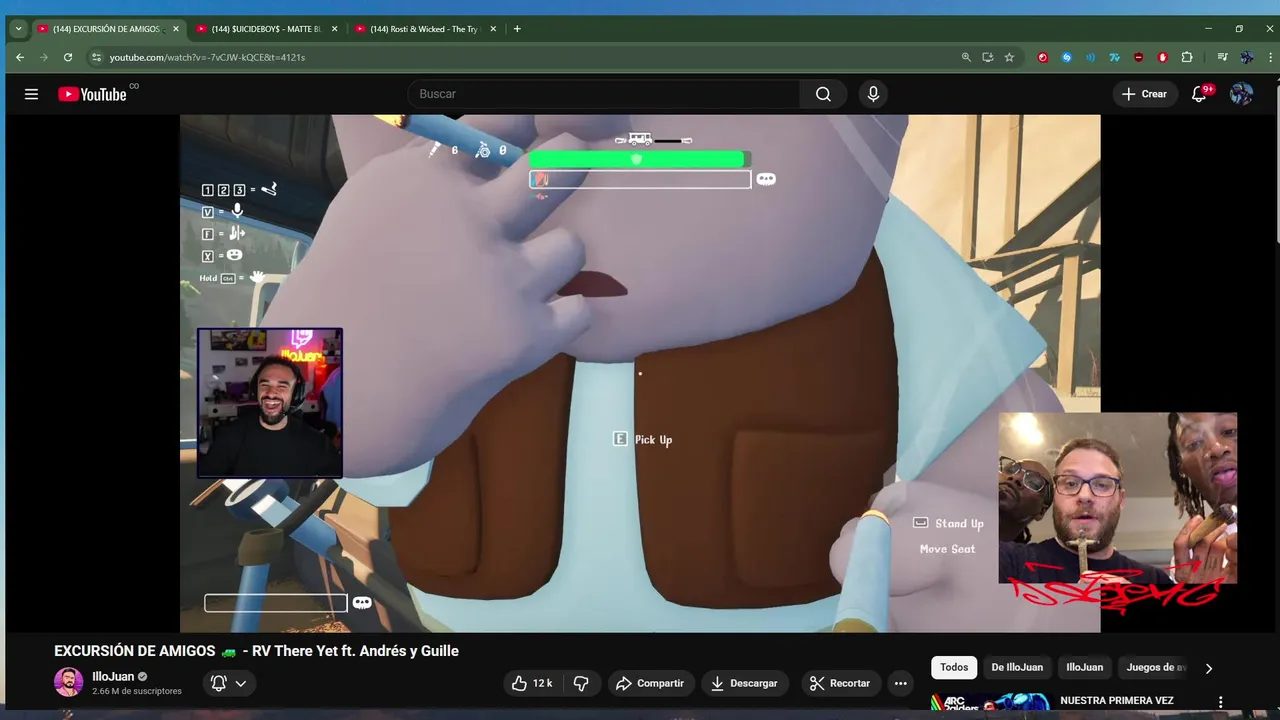
Task: Open the media control playlist icon
Action: (x=1222, y=57)
